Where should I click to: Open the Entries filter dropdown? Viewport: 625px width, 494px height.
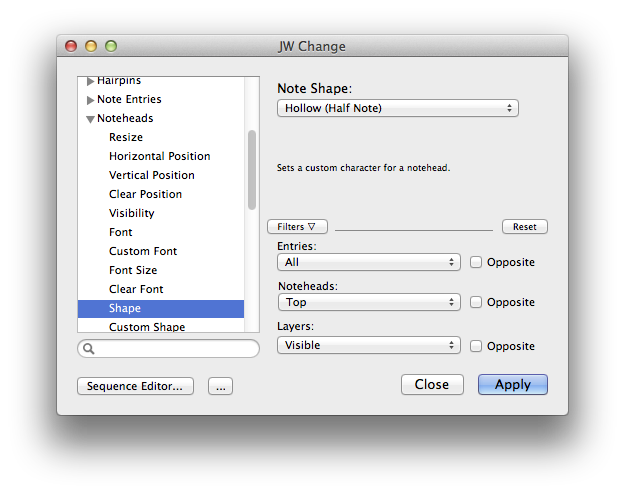[368, 262]
